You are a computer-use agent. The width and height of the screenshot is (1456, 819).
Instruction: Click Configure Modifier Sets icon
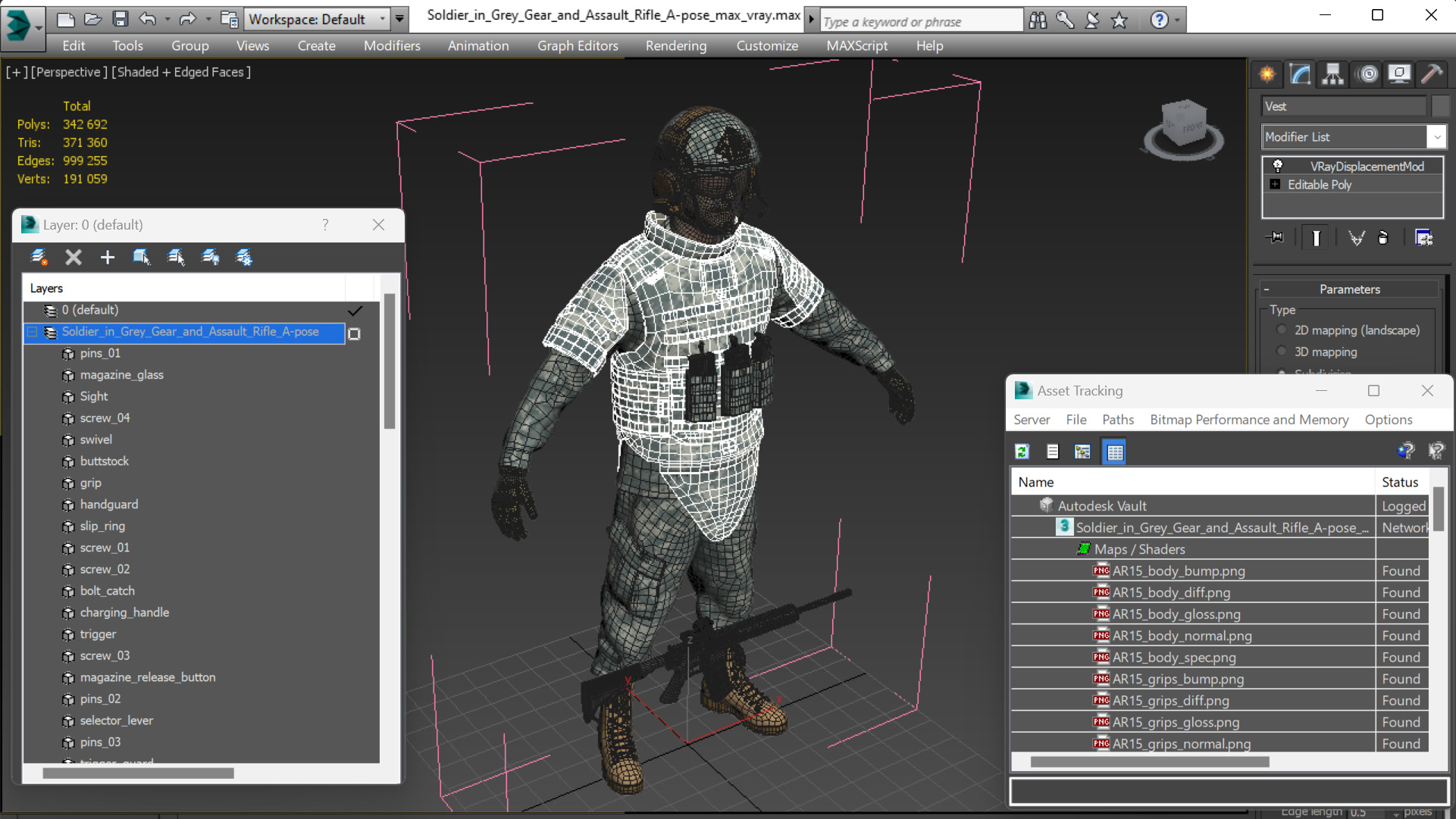pyautogui.click(x=1423, y=238)
